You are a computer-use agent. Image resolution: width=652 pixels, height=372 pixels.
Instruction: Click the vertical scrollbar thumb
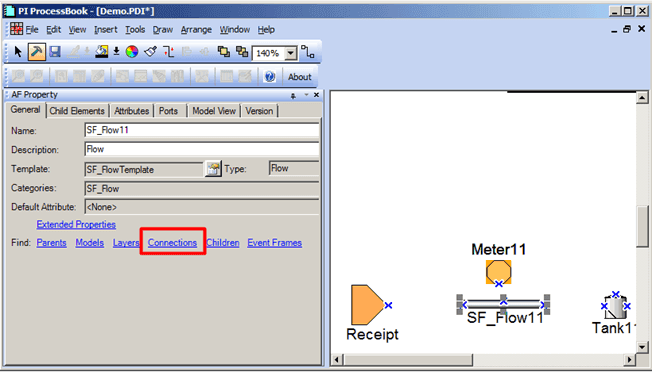pos(642,226)
